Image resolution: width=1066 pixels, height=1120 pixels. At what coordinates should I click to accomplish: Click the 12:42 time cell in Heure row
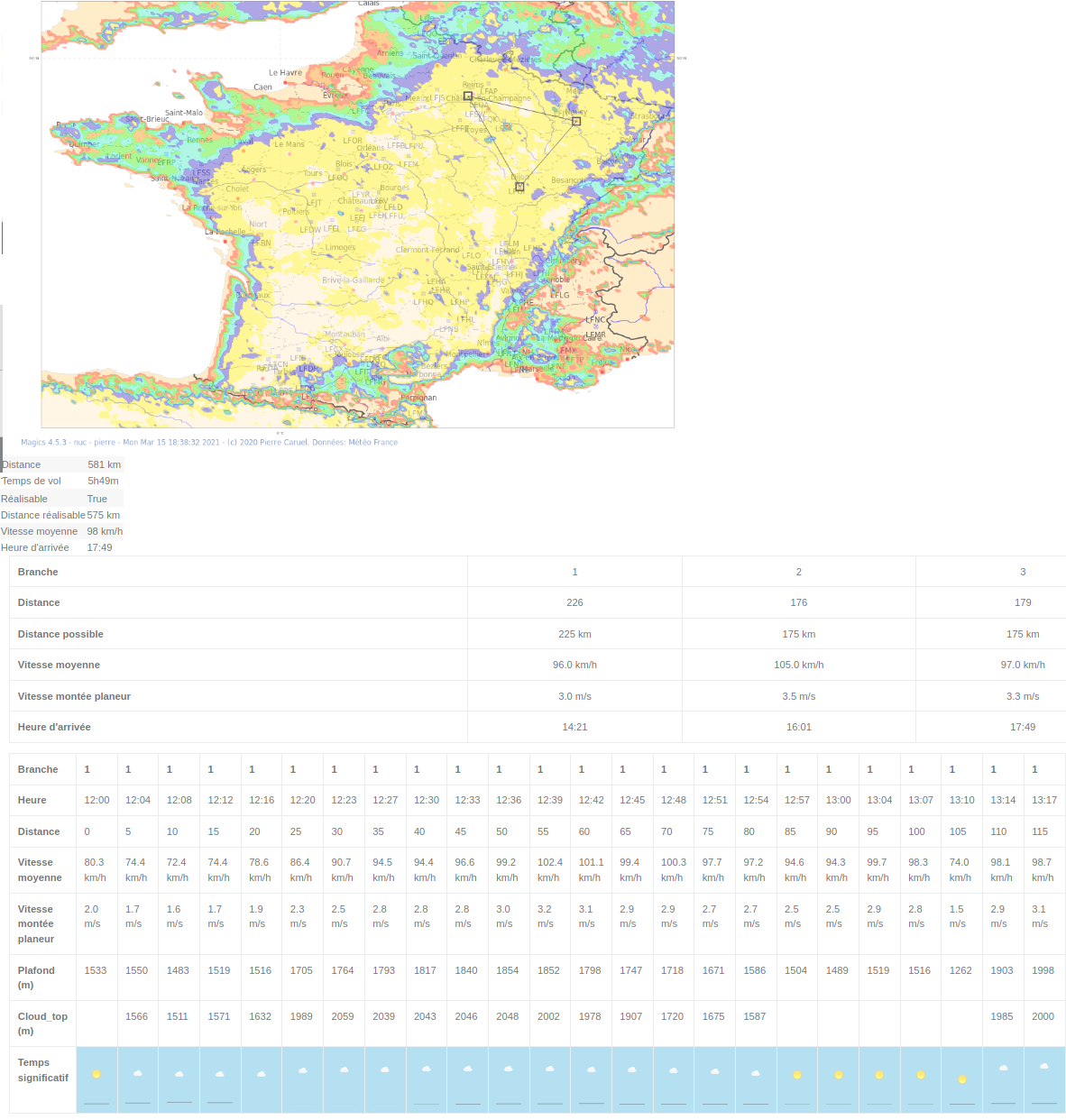(592, 800)
